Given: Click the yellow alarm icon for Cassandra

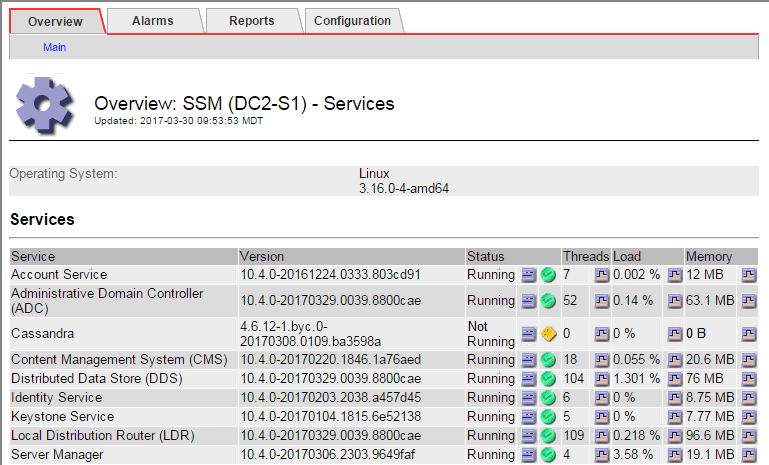Looking at the screenshot, I should point(548,333).
